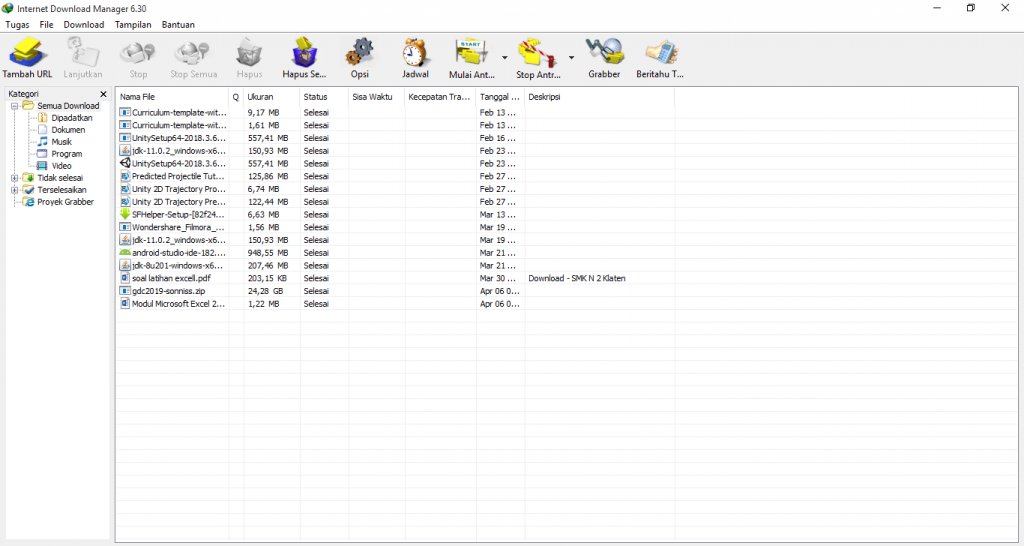1024x546 pixels.
Task: Sort by Kecepatan Transfer column header
Action: tap(440, 97)
